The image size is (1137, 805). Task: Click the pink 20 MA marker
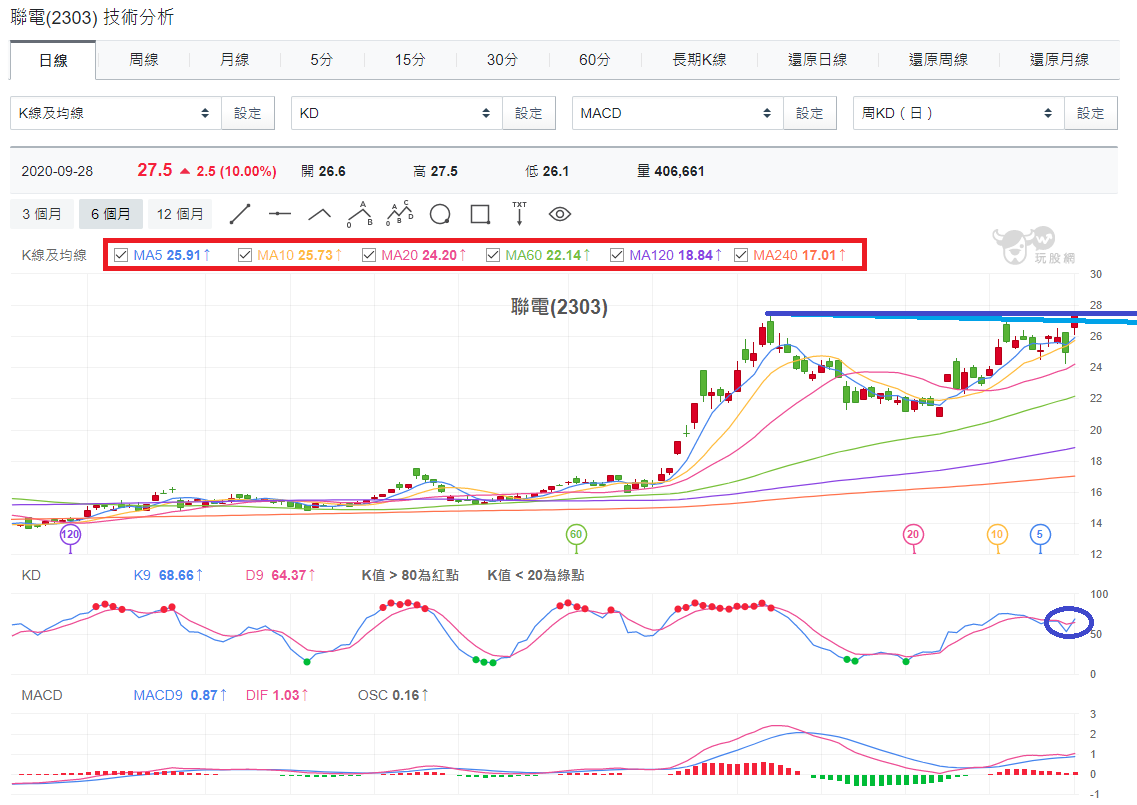[x=913, y=534]
